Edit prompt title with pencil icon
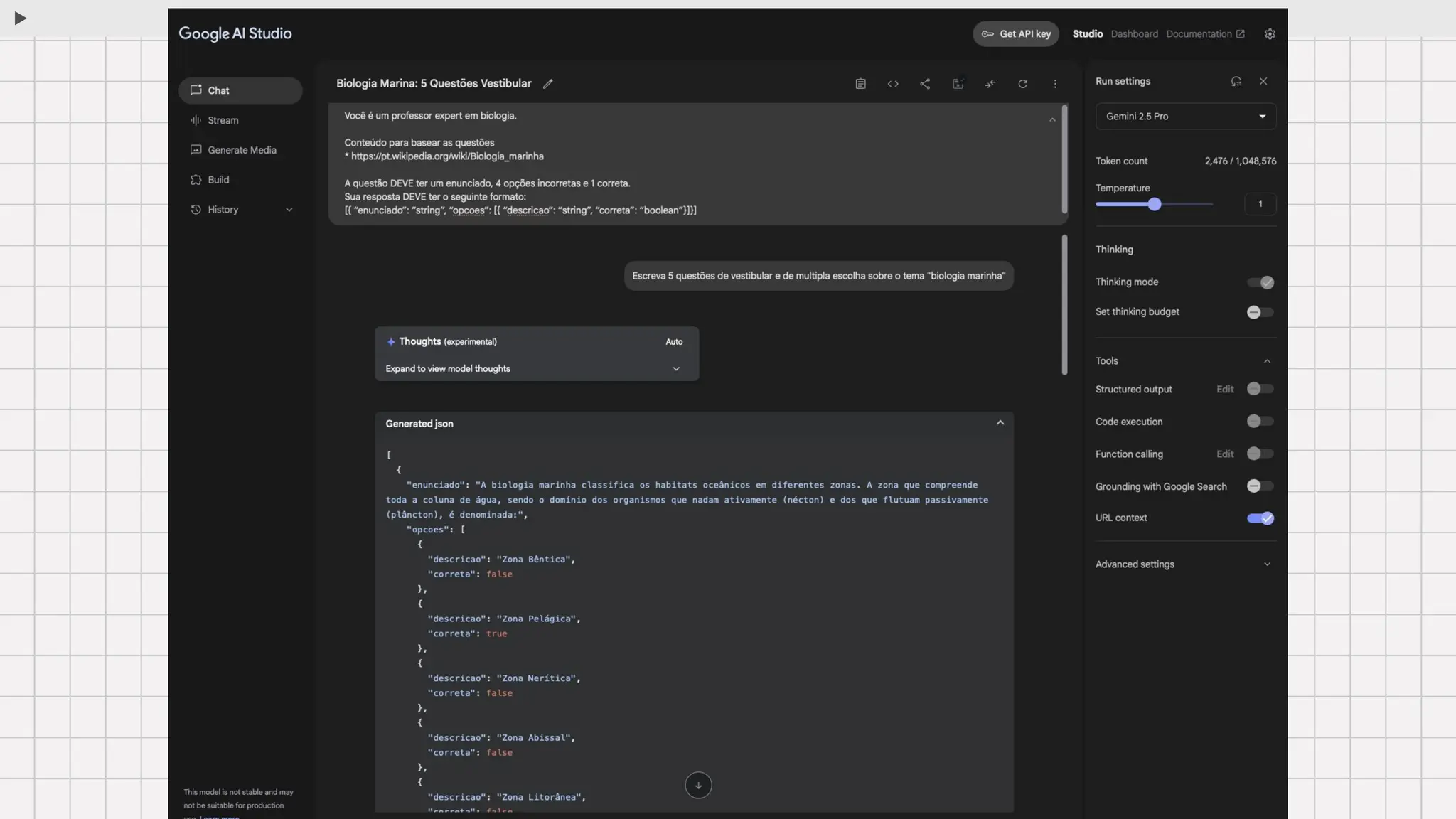The height and width of the screenshot is (819, 1456). (547, 84)
